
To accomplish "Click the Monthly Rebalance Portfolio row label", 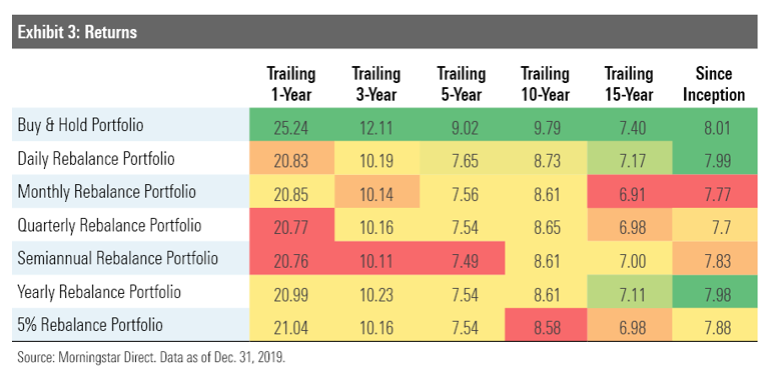I will click(x=106, y=191).
